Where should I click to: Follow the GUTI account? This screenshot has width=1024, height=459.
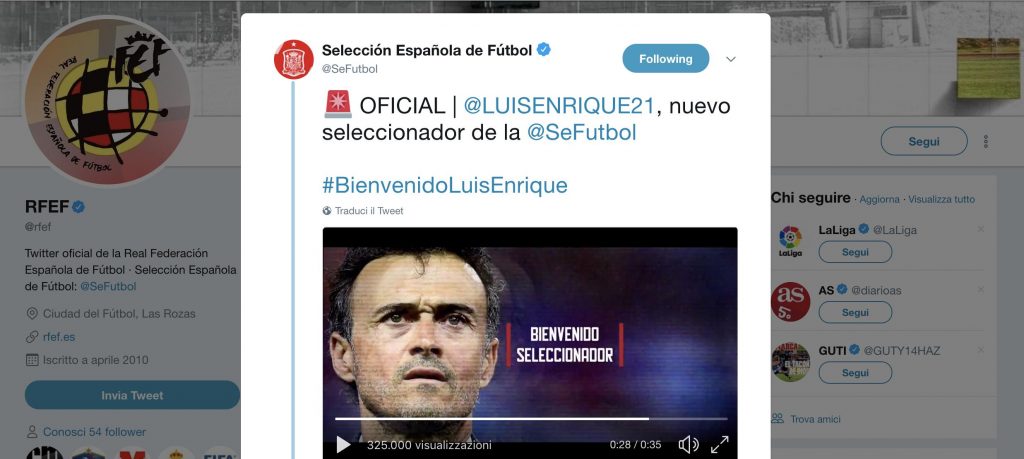[855, 373]
